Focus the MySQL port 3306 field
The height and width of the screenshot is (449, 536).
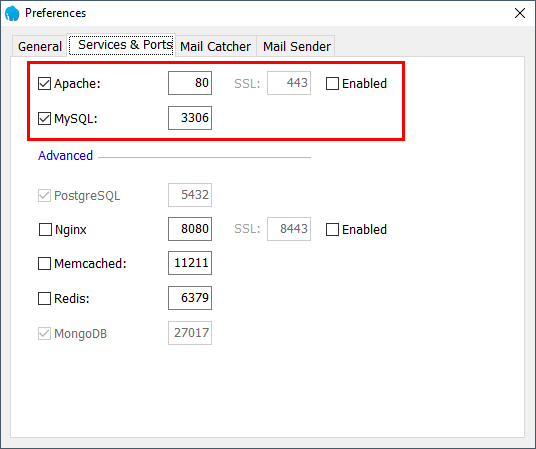pos(190,118)
